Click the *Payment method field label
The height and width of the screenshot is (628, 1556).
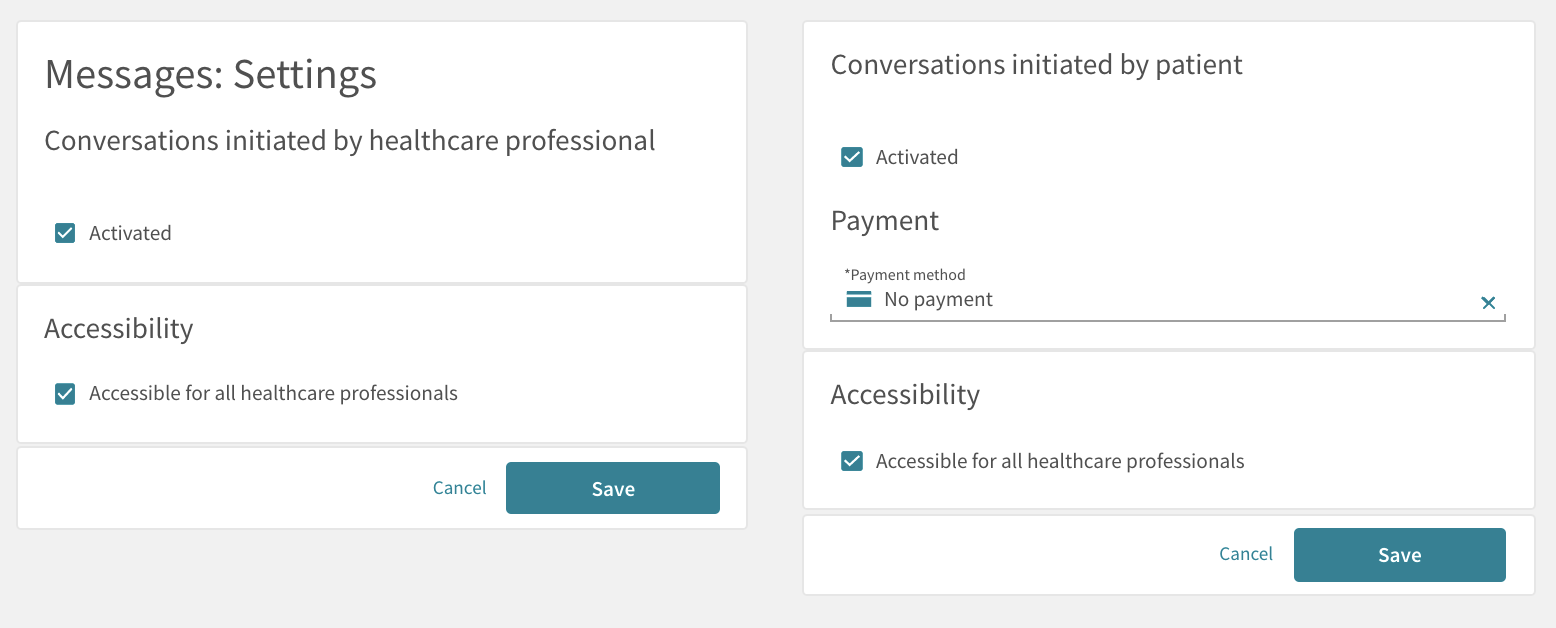(x=905, y=275)
